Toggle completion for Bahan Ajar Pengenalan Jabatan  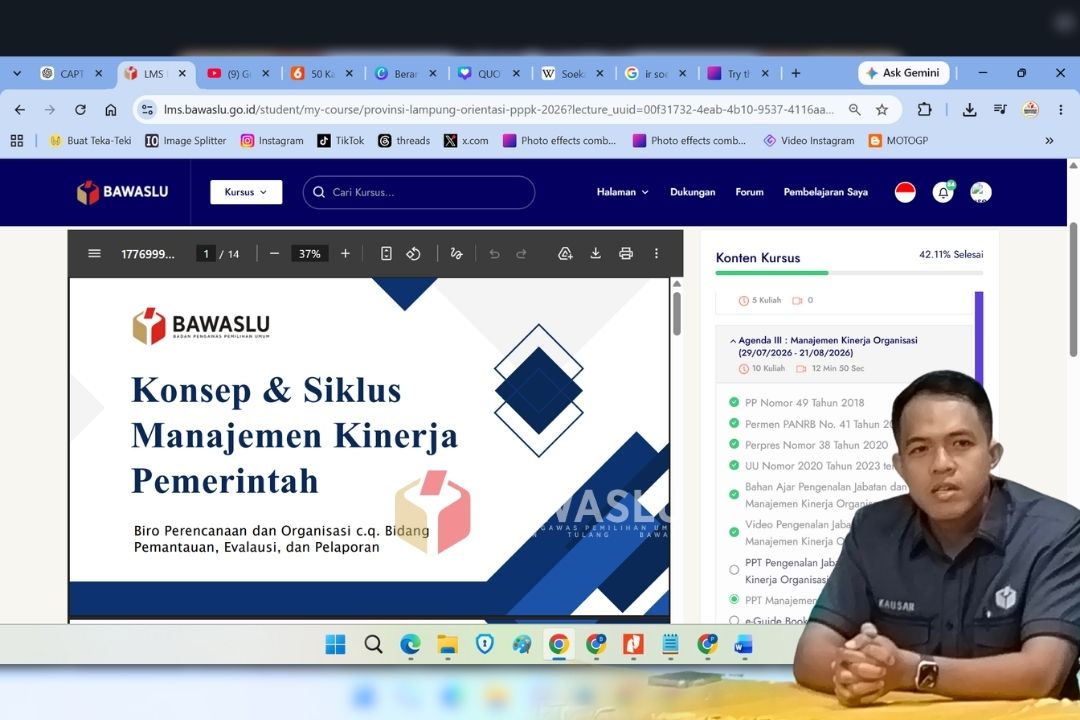tap(734, 495)
